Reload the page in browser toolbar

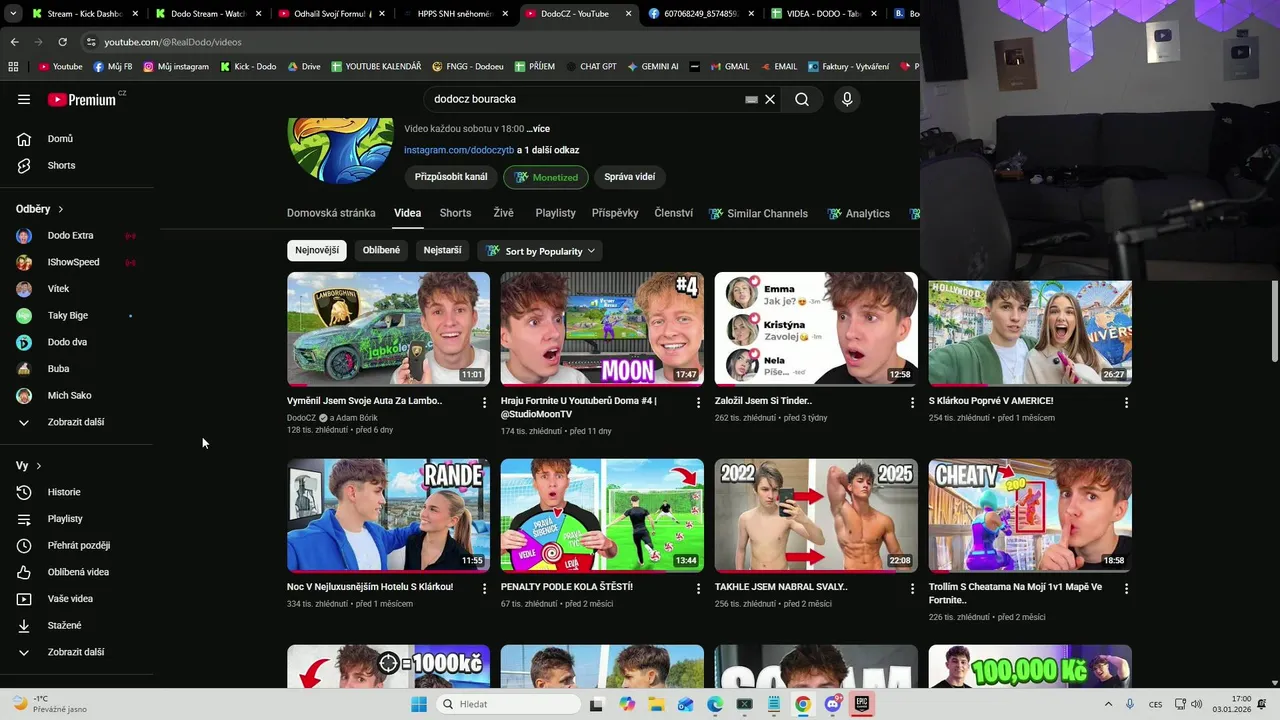(x=62, y=42)
